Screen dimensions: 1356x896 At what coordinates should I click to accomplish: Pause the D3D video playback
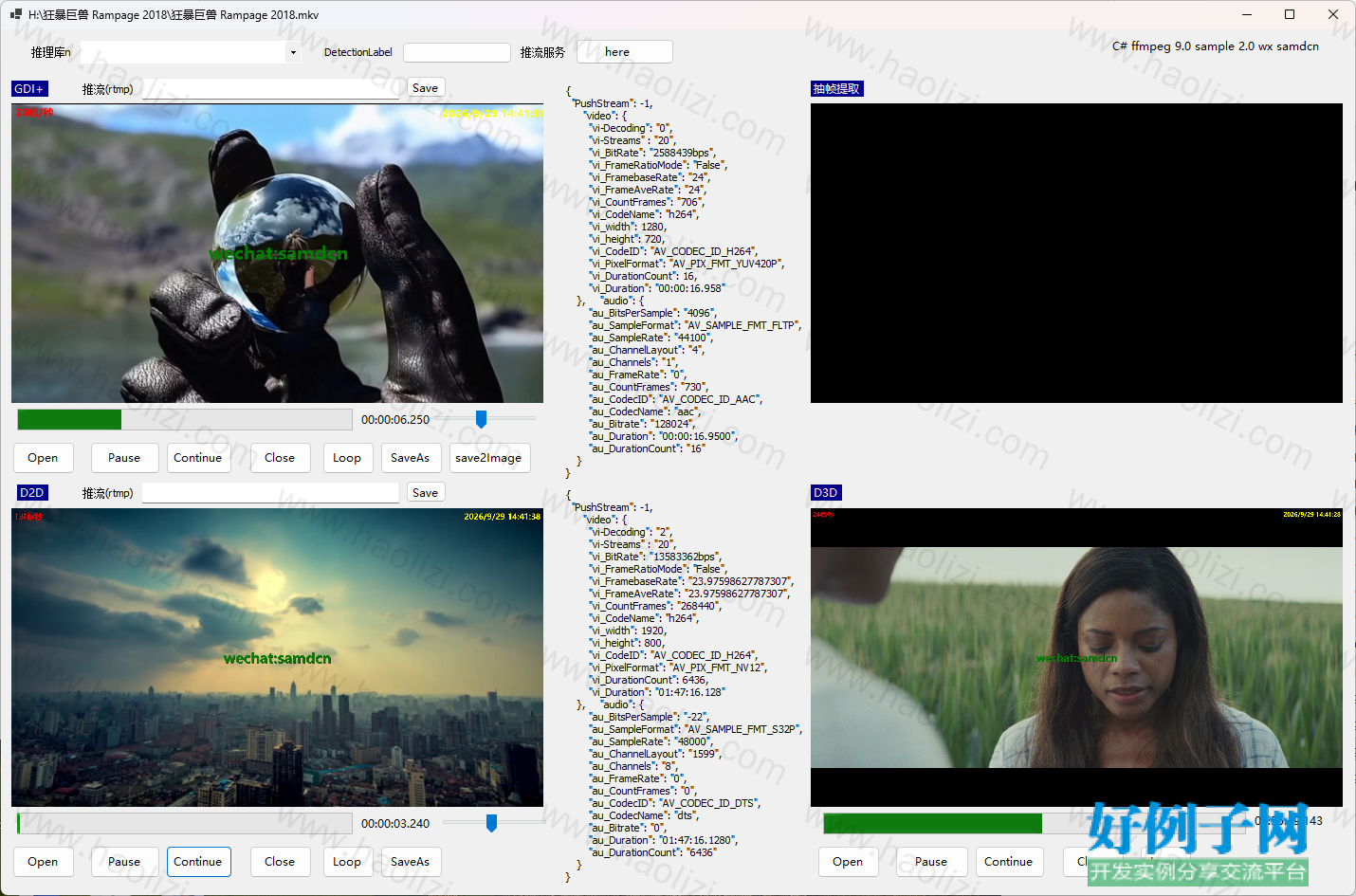pyautogui.click(x=931, y=862)
